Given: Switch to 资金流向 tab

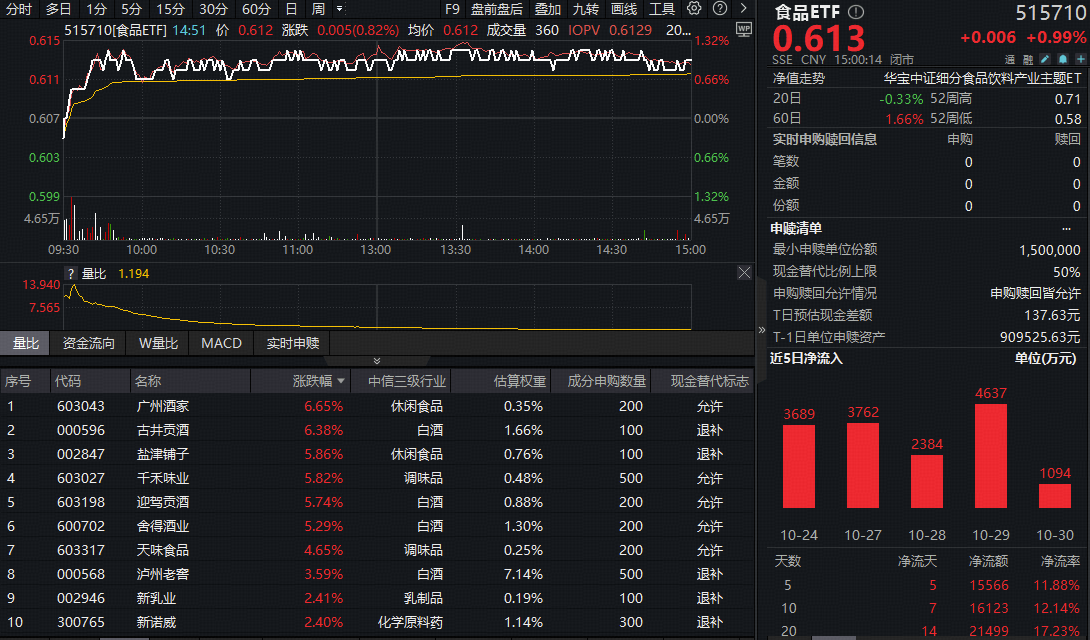Looking at the screenshot, I should (89, 343).
